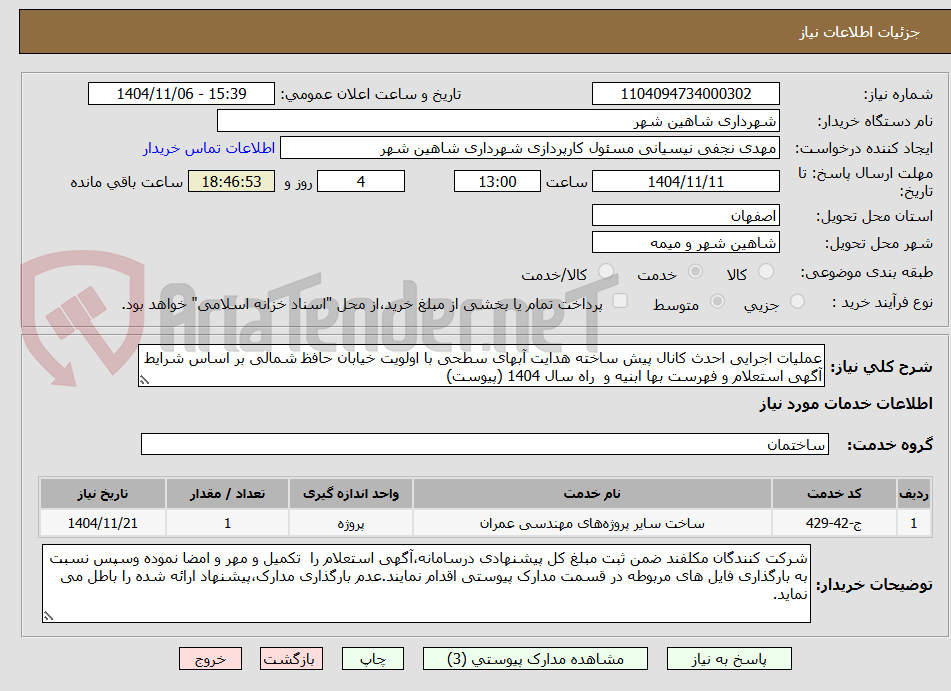This screenshot has height=691, width=951.
Task: Click the delivery province field اصفهان
Action: 685,216
